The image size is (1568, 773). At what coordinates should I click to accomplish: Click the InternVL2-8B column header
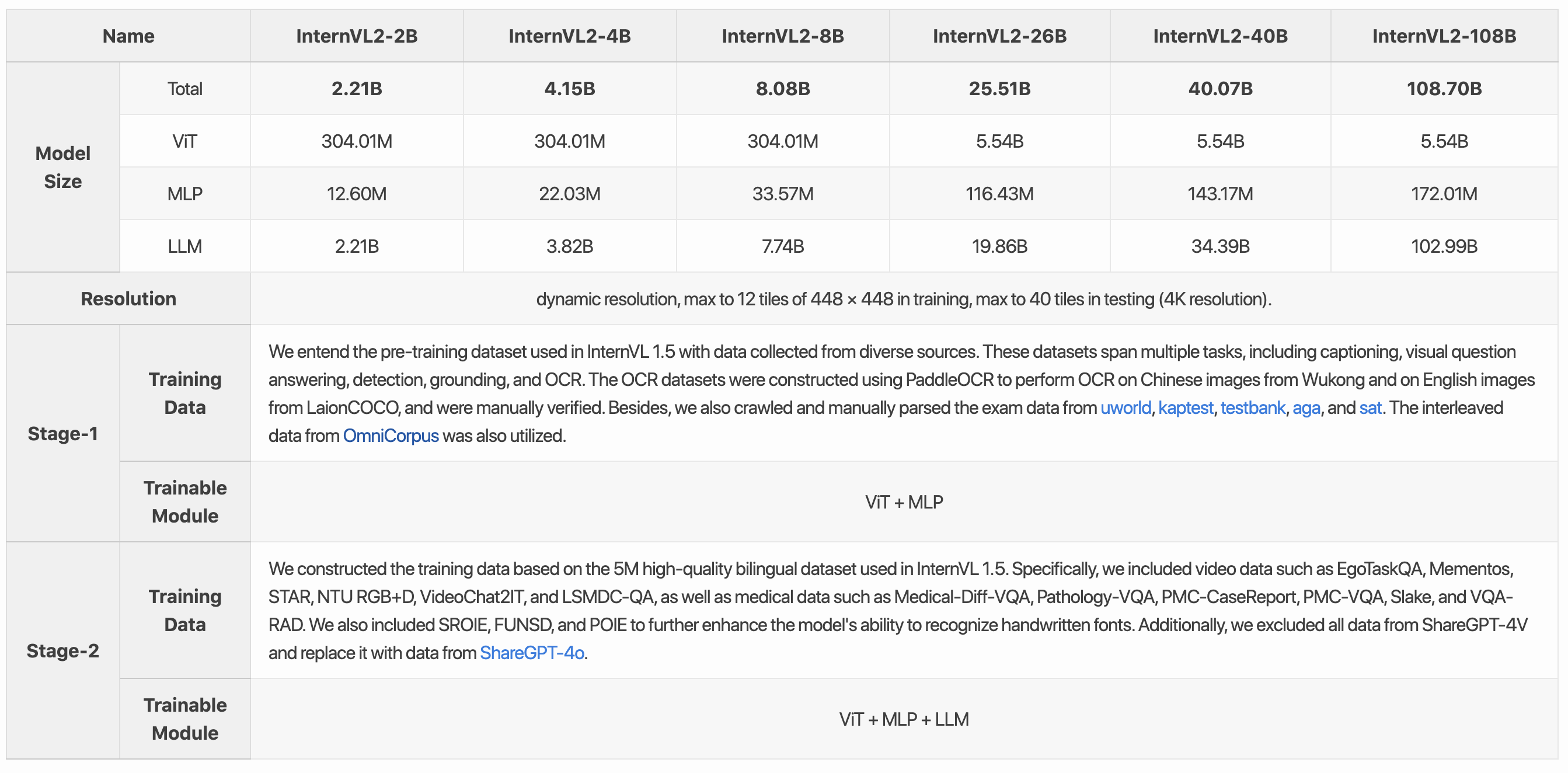tap(782, 36)
